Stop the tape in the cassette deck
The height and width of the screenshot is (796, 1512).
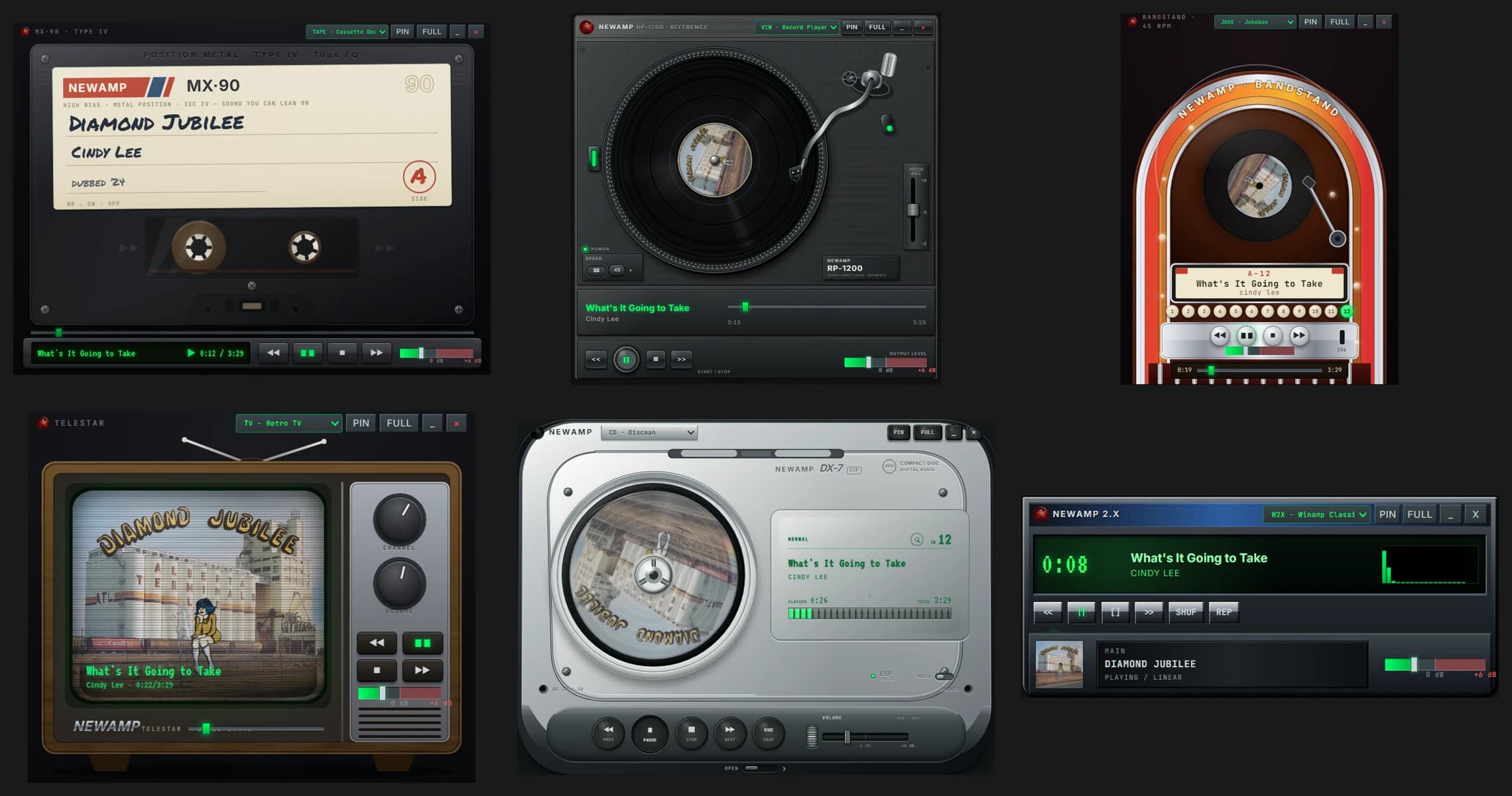point(342,353)
